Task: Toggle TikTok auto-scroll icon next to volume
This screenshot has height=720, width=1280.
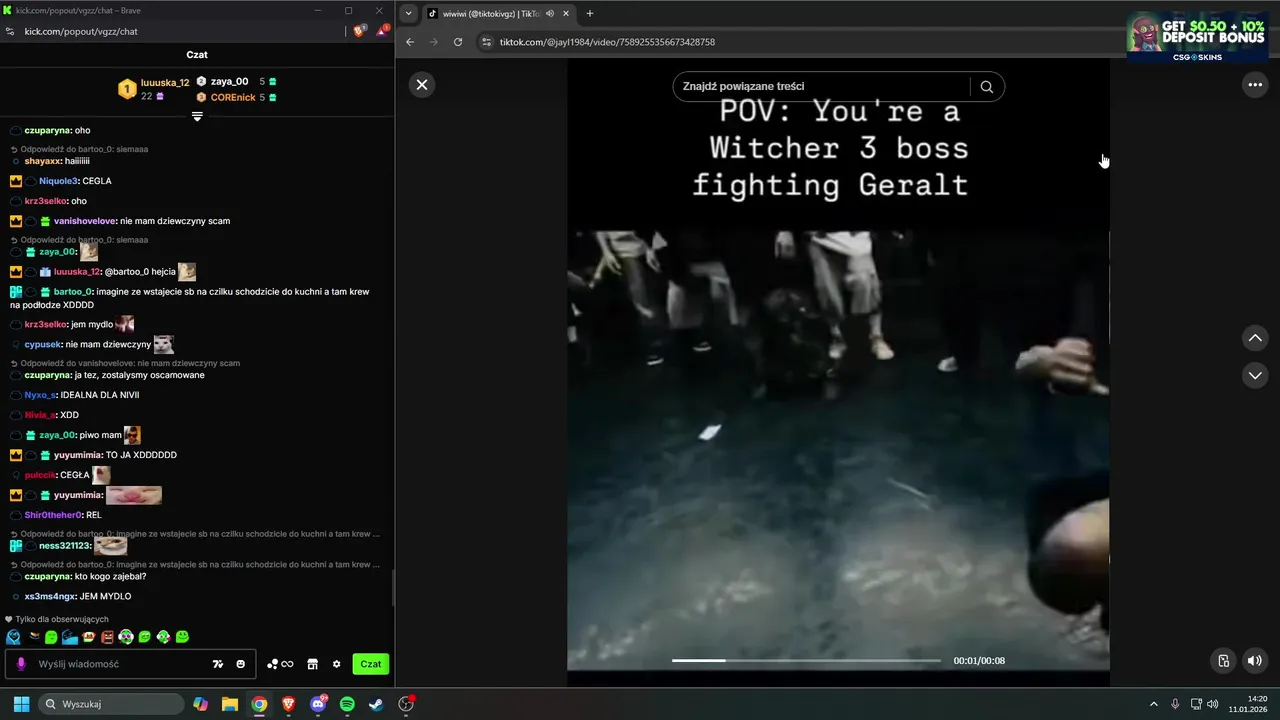Action: point(1223,660)
